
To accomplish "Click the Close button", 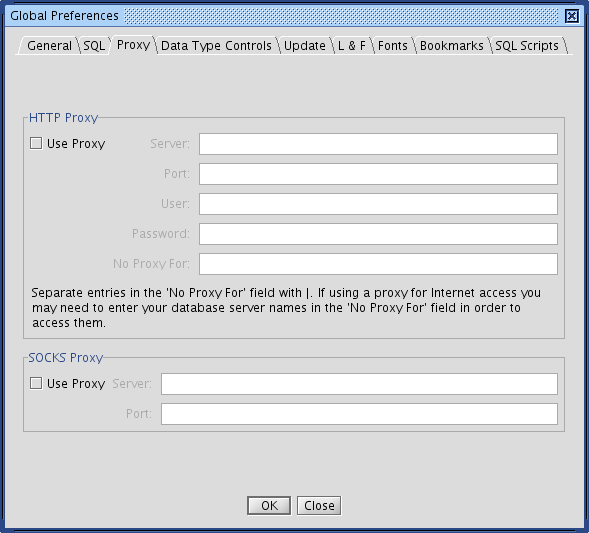I will click(x=319, y=506).
